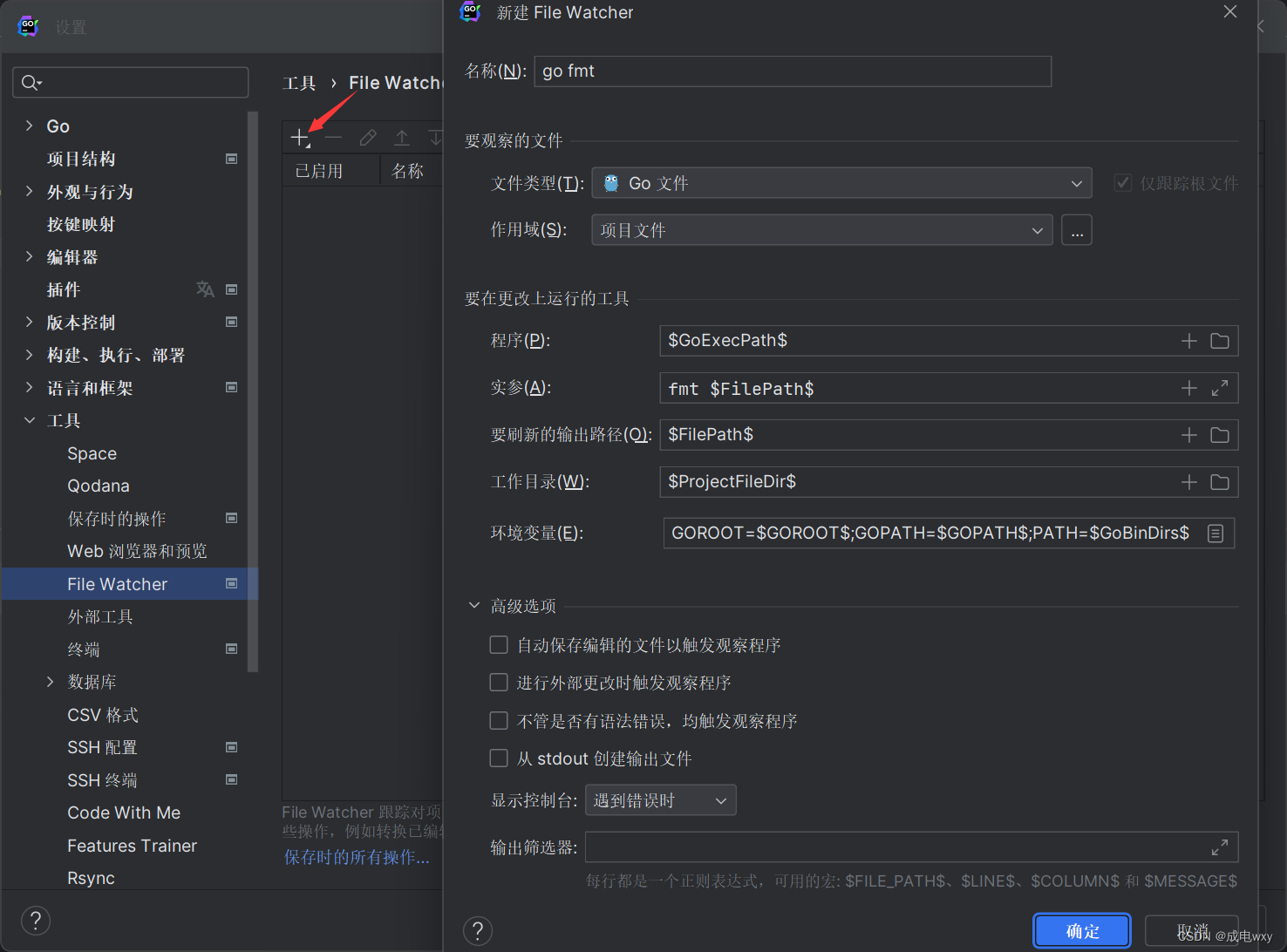Remove a watcher with the minus icon
The image size is (1287, 952).
tap(333, 137)
